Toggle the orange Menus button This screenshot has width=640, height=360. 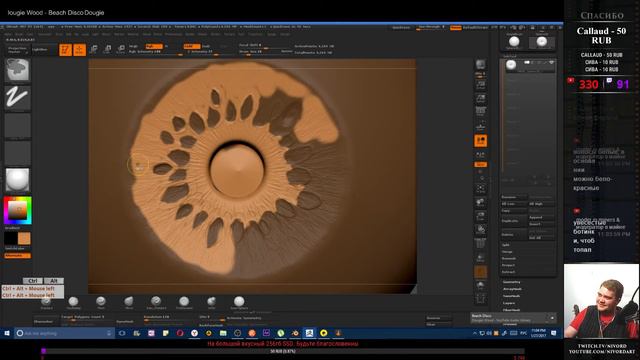(x=456, y=27)
